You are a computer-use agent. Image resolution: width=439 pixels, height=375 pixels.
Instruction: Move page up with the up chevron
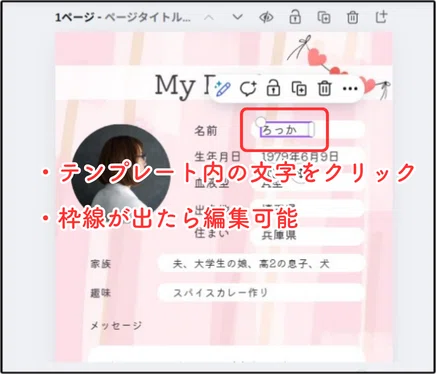pos(209,18)
